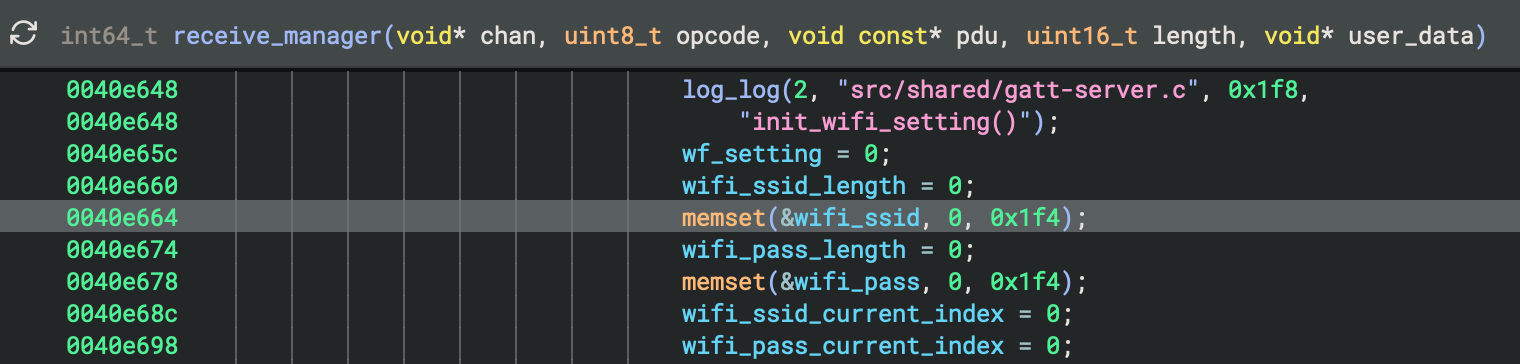This screenshot has height=364, width=1520.
Task: Click the uint8_t type of the opcode parameter
Action: click(x=614, y=36)
